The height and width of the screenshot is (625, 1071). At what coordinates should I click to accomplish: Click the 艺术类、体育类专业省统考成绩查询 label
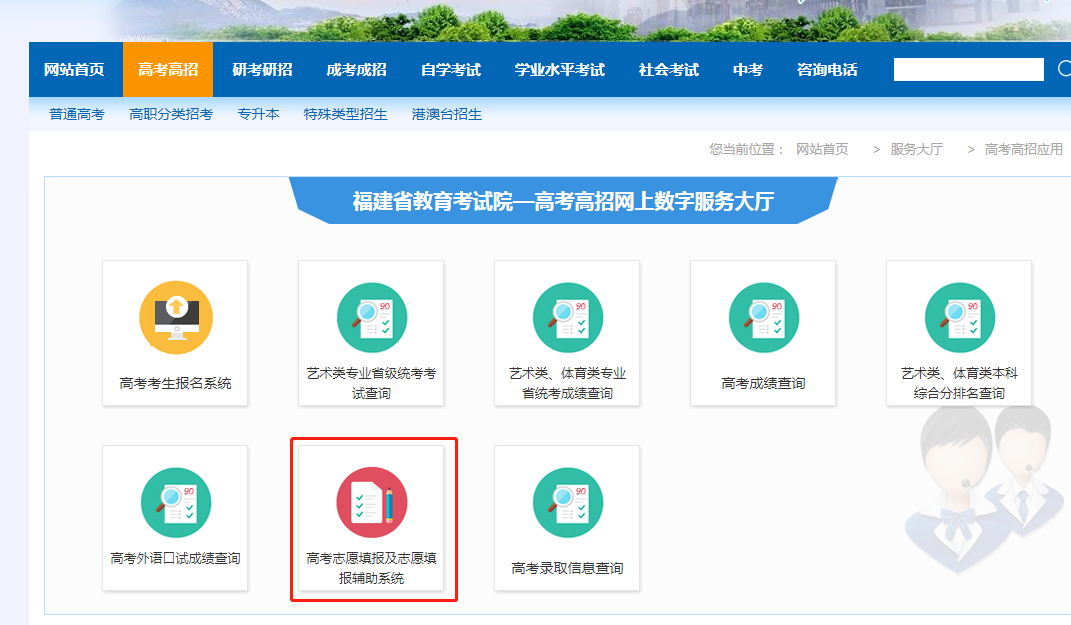click(x=567, y=383)
